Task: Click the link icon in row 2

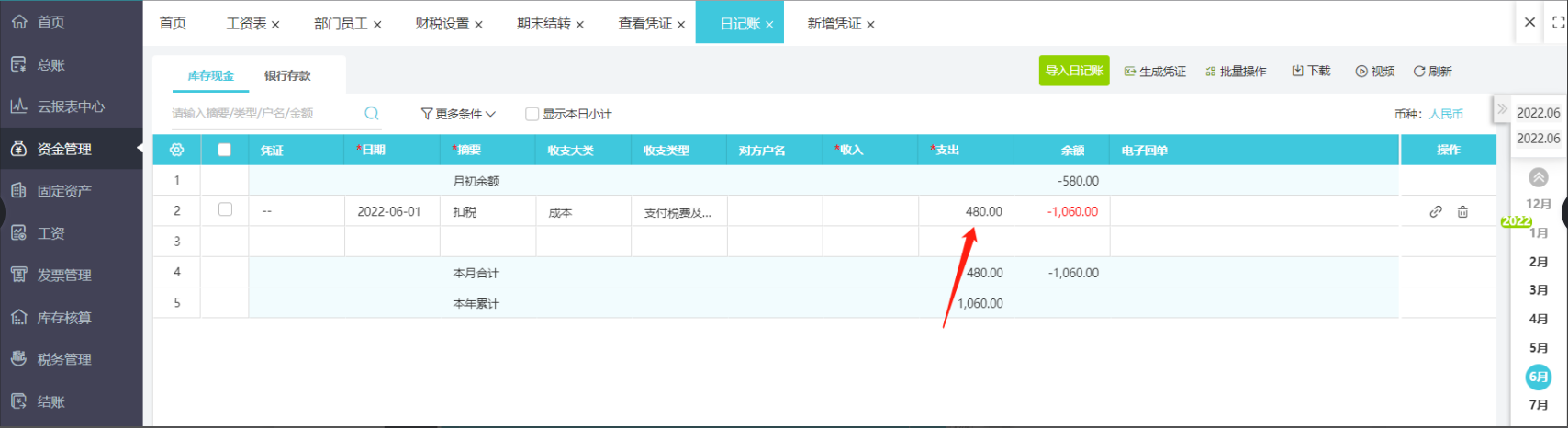Action: tap(1436, 211)
